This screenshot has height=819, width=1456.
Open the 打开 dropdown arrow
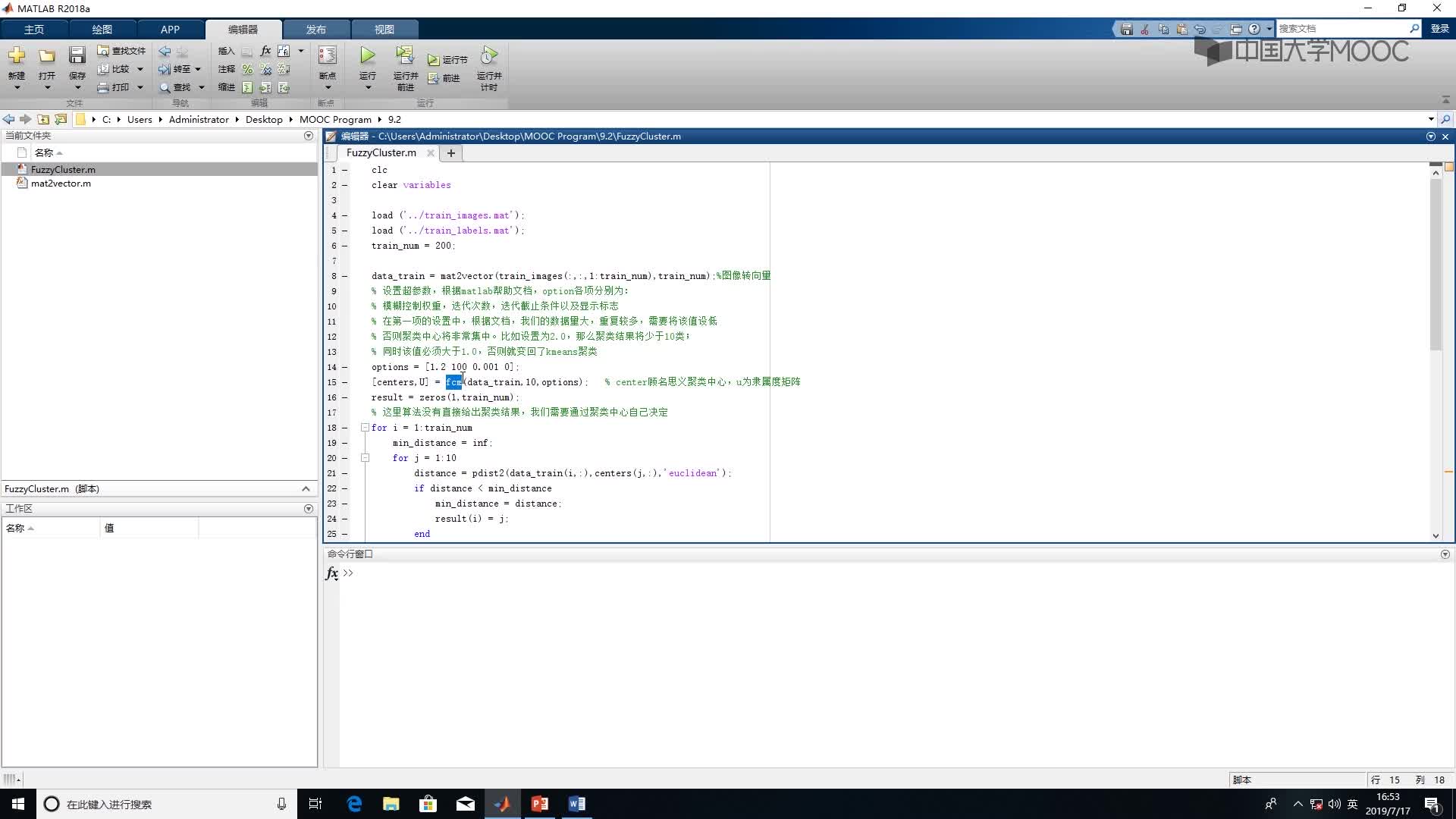[47, 87]
